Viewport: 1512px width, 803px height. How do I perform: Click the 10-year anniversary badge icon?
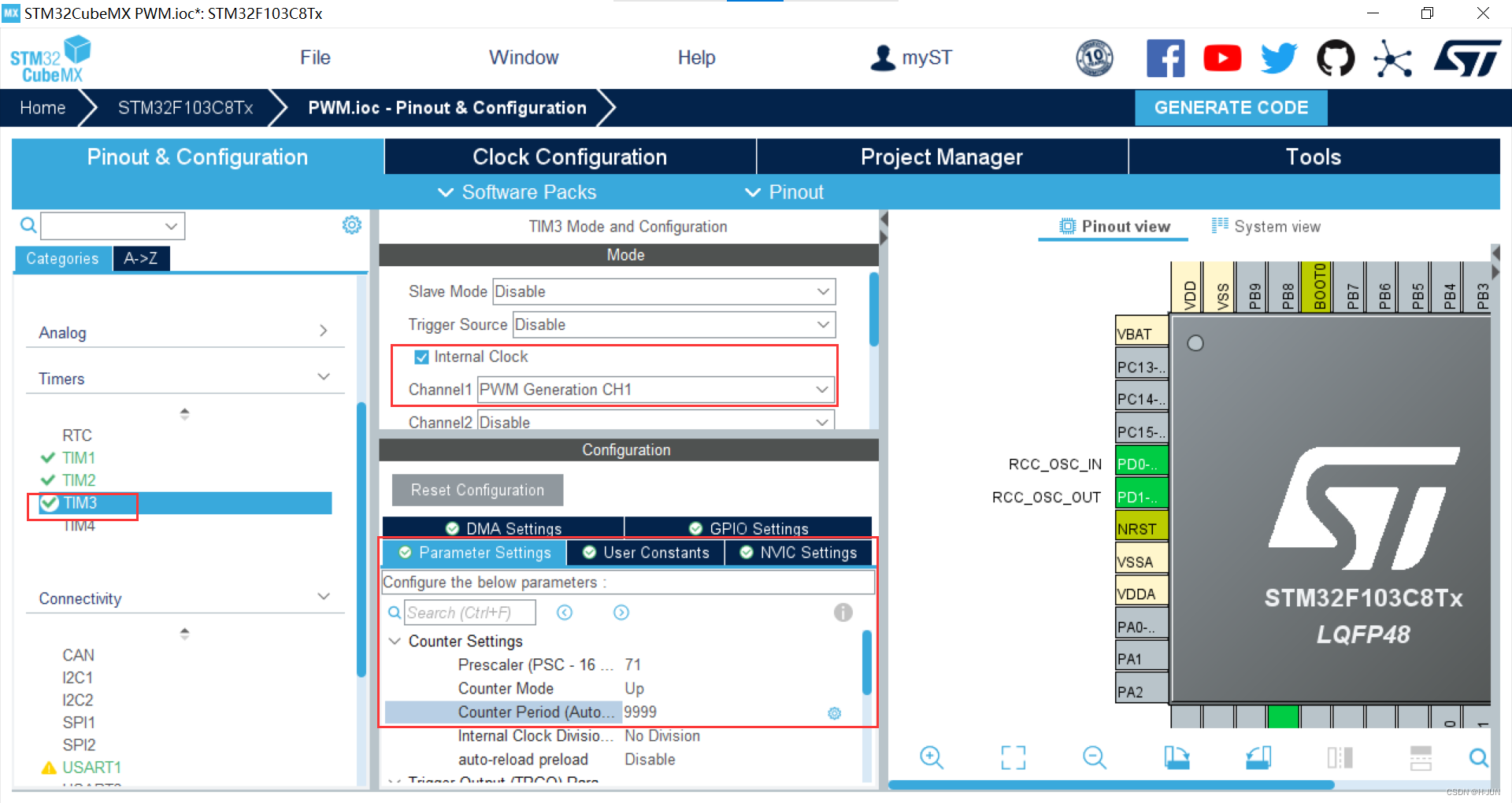point(1095,58)
